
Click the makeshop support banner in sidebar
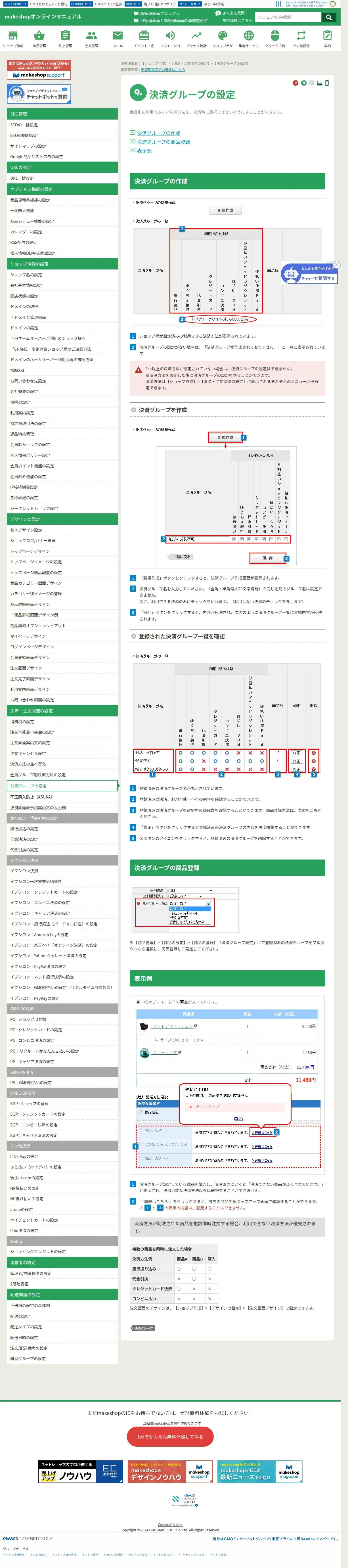(39, 70)
